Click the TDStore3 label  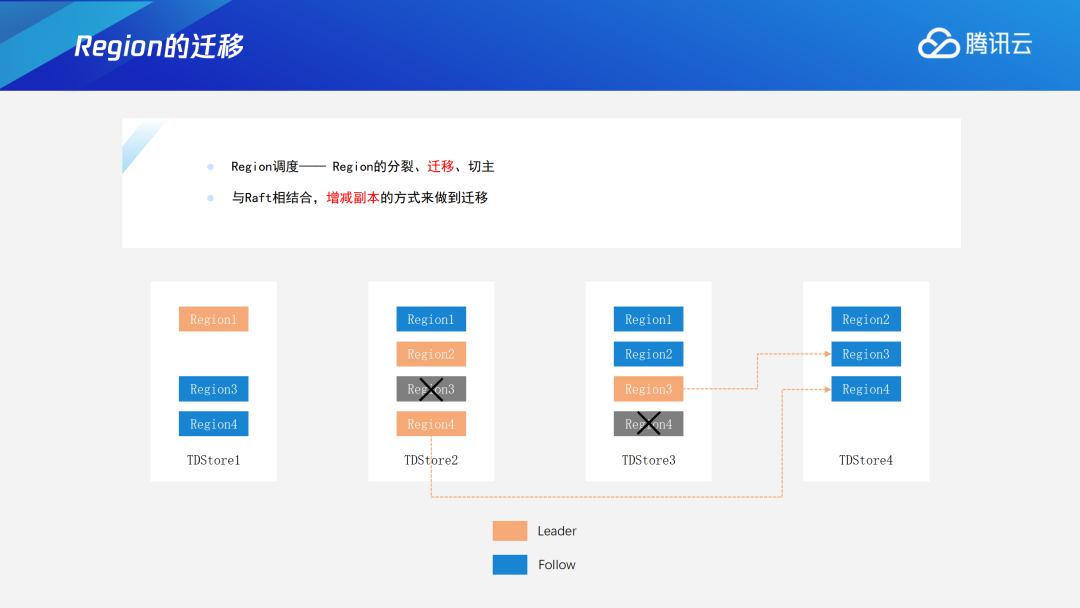(649, 460)
